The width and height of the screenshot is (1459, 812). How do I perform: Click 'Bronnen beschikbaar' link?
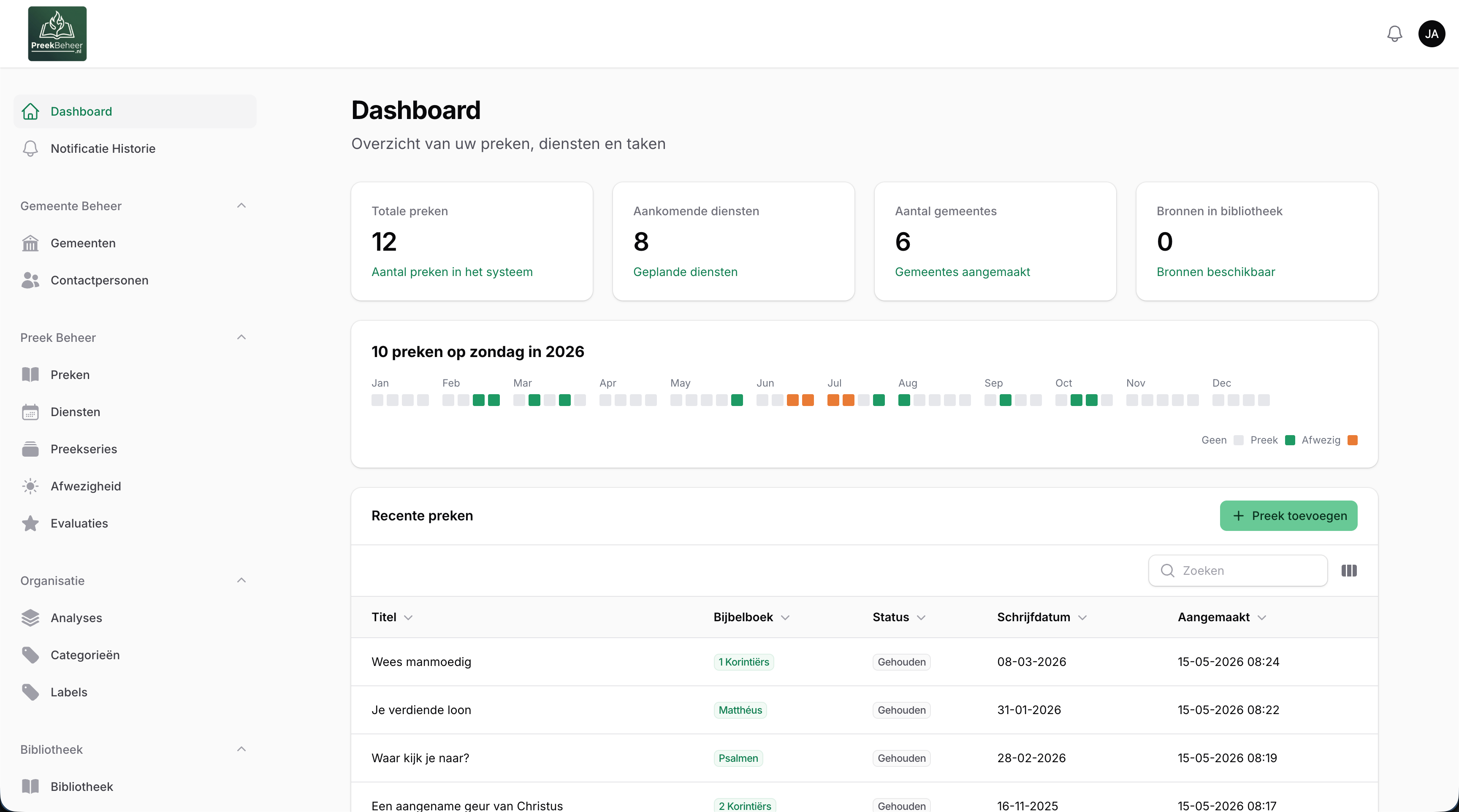[1215, 272]
